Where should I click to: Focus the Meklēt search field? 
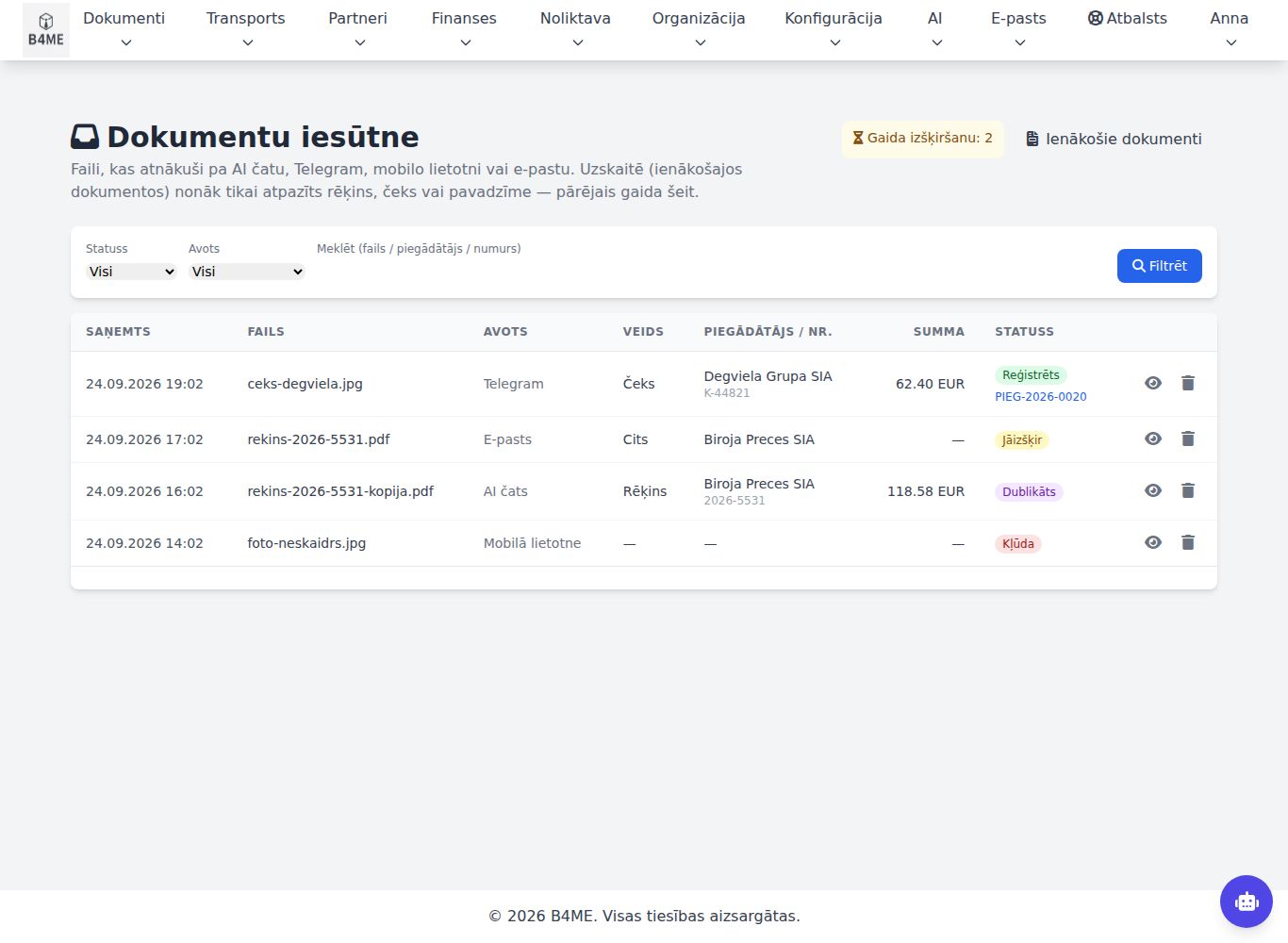pos(709,272)
